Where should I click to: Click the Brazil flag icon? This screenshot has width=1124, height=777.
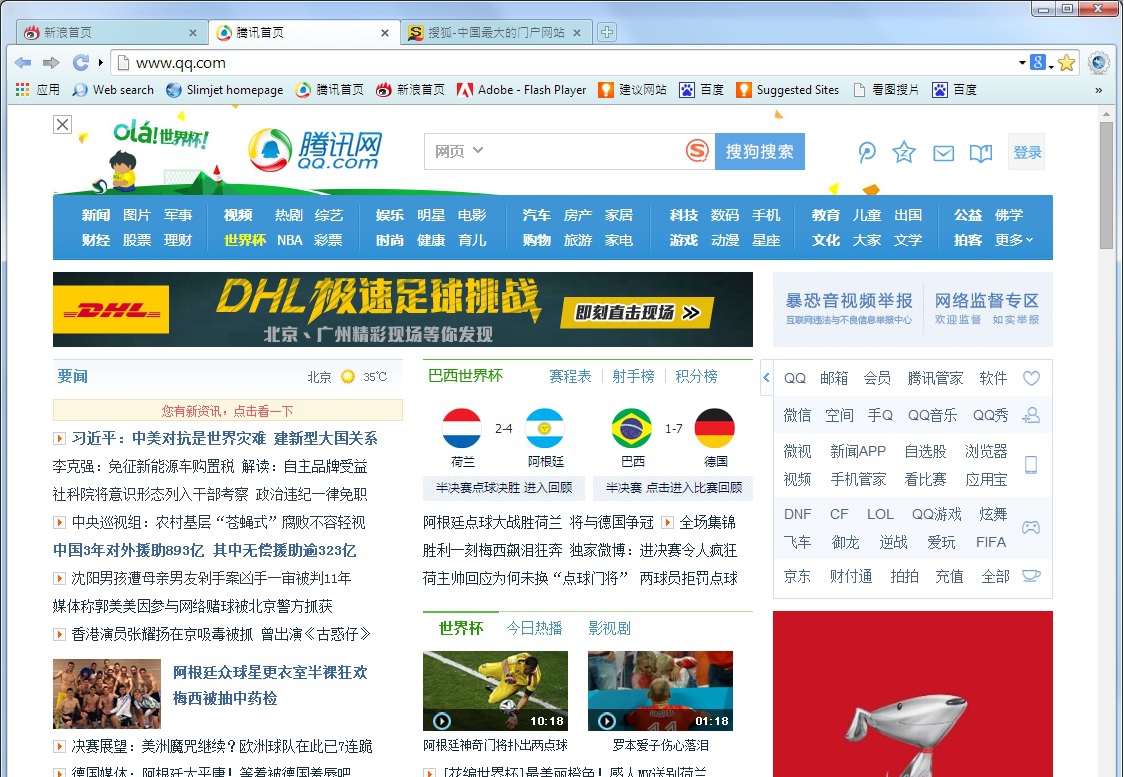click(632, 429)
